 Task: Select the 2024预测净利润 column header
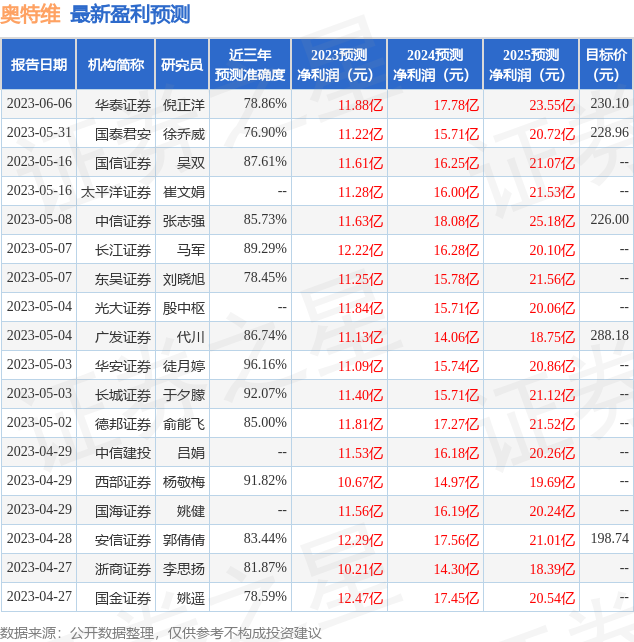(x=435, y=64)
